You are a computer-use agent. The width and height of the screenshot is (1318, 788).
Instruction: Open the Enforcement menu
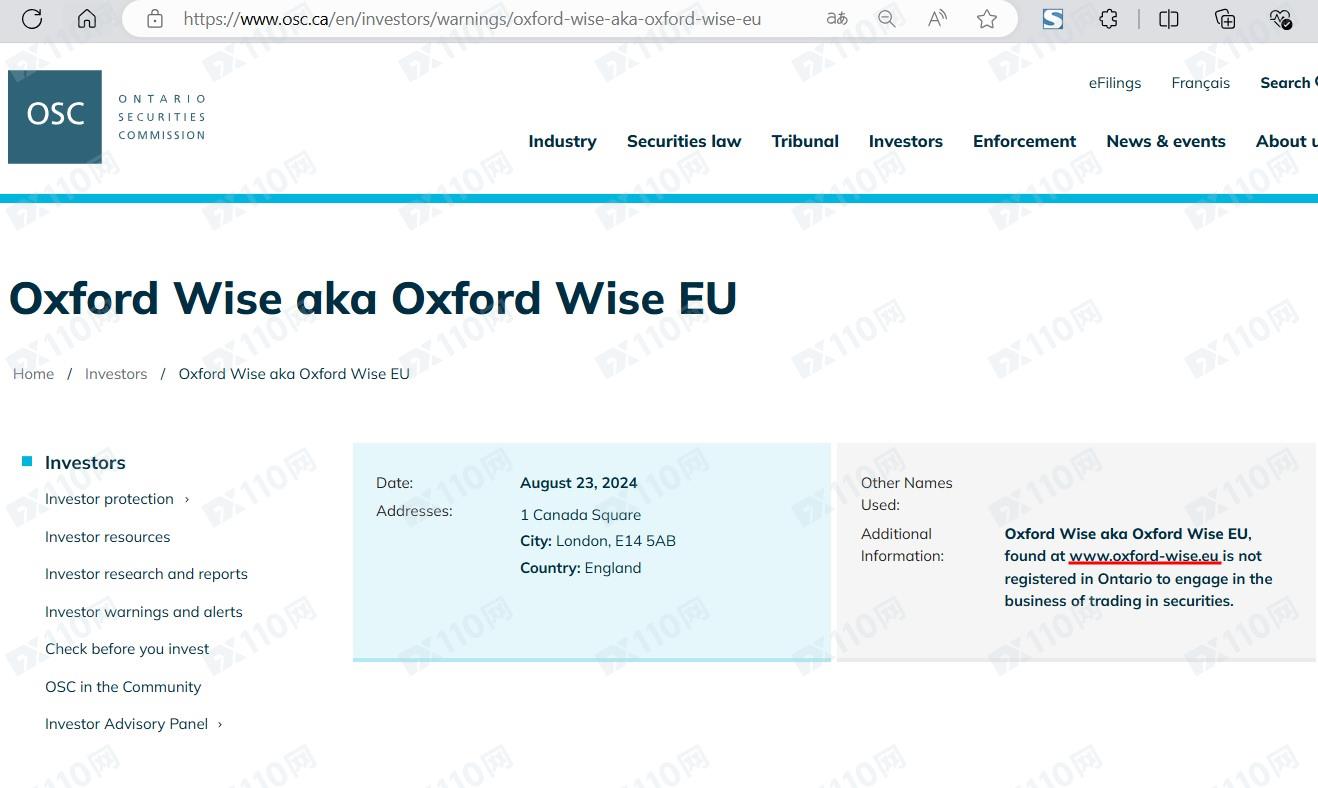(1024, 141)
